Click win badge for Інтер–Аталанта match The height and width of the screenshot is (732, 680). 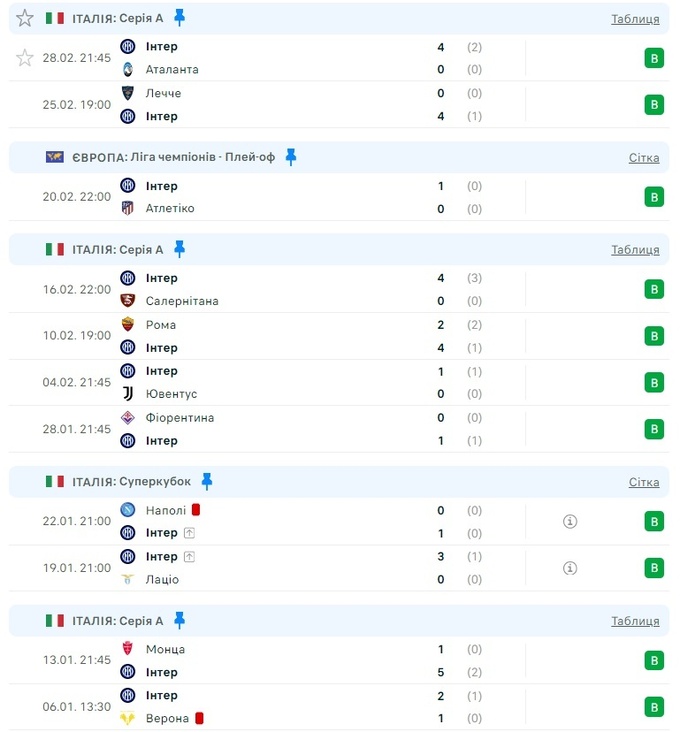click(654, 58)
